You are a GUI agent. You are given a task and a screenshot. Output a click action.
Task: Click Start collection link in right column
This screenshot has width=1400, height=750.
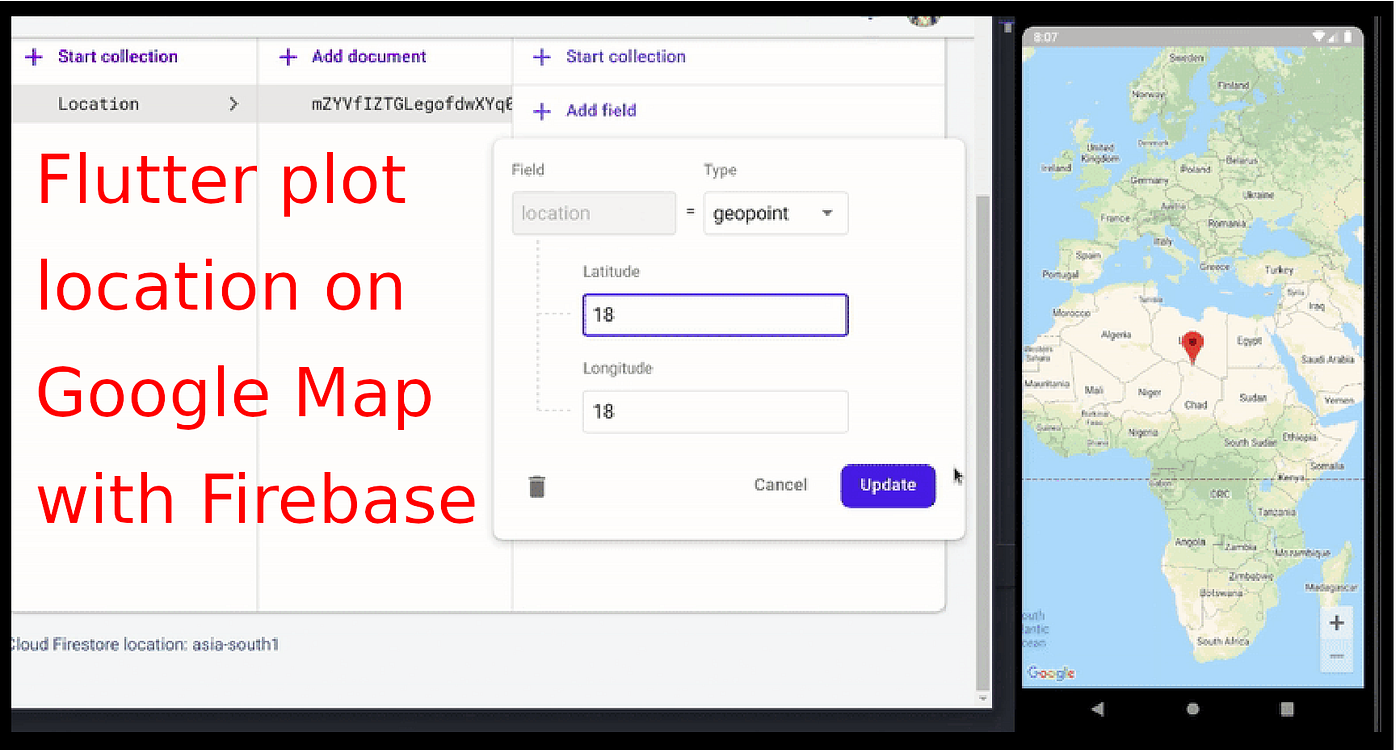pyautogui.click(x=626, y=57)
